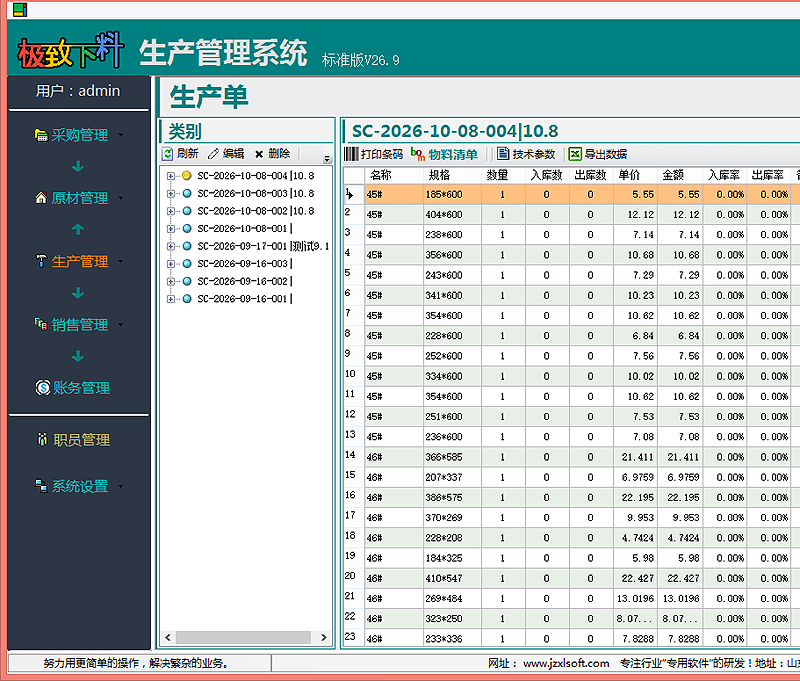Click the 采购管理 folder icon

tap(41, 135)
